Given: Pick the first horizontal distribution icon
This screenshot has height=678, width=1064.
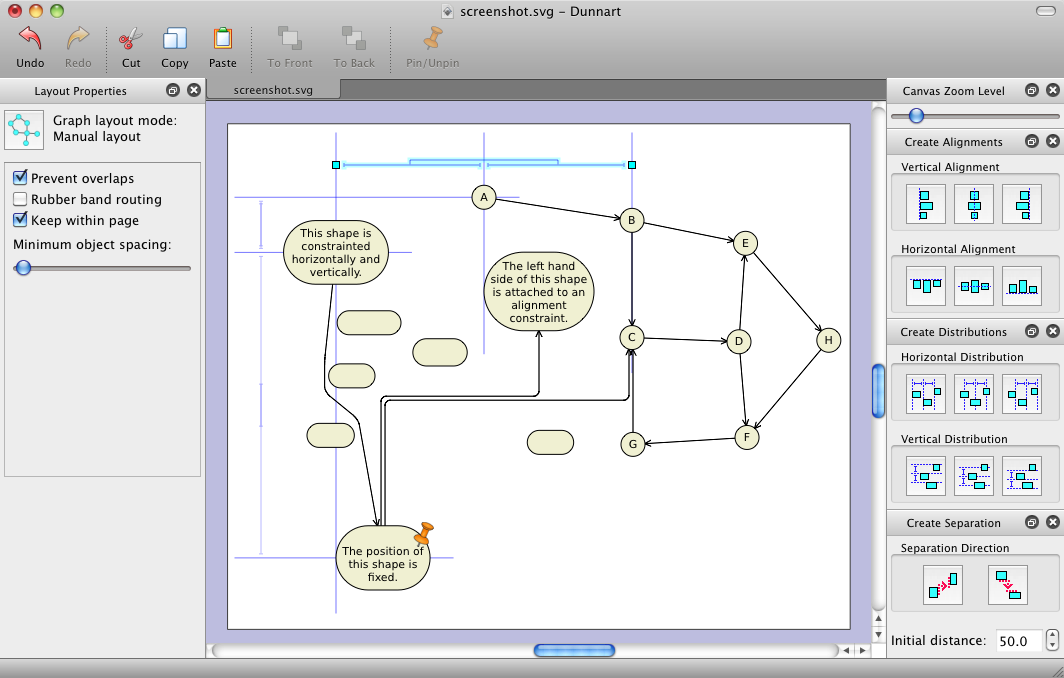Looking at the screenshot, I should pyautogui.click(x=925, y=394).
